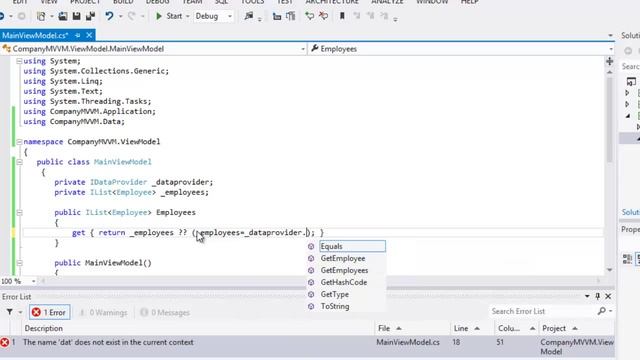Click the Error List filter funnel icon
The width and height of the screenshot is (640, 360).
coord(9,312)
